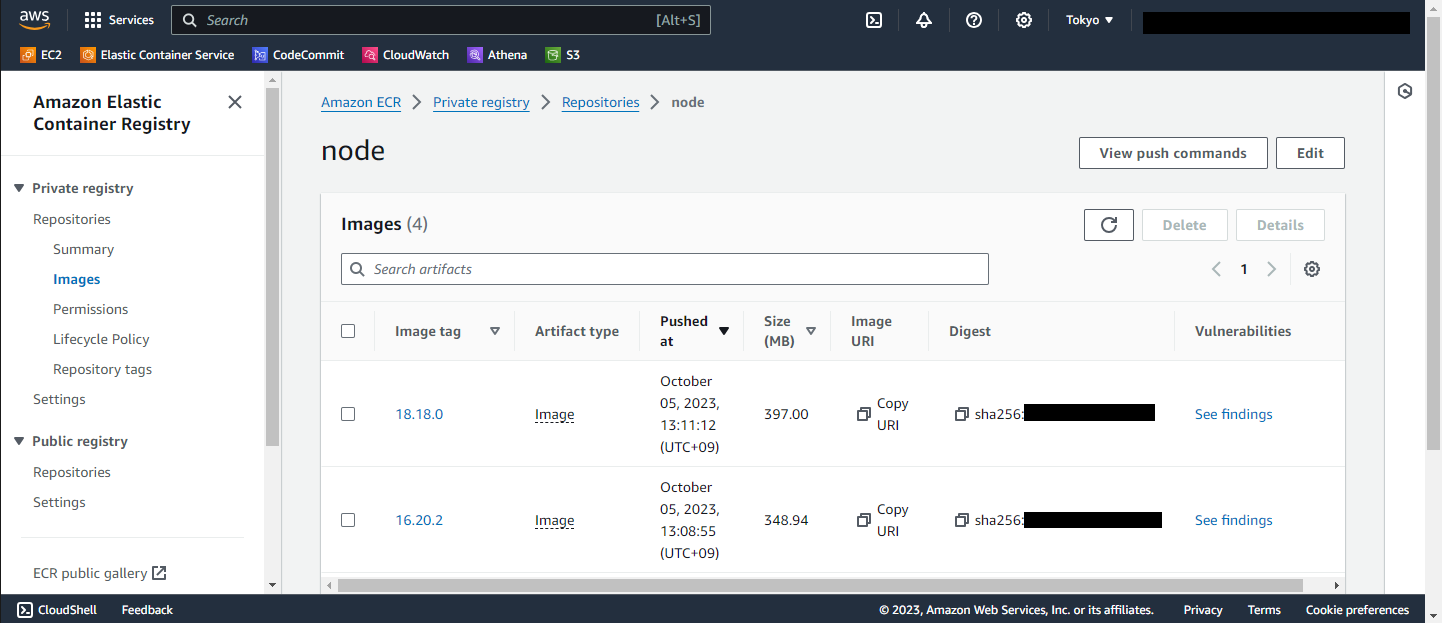Open image tag 18.18.0 link

[x=419, y=414]
